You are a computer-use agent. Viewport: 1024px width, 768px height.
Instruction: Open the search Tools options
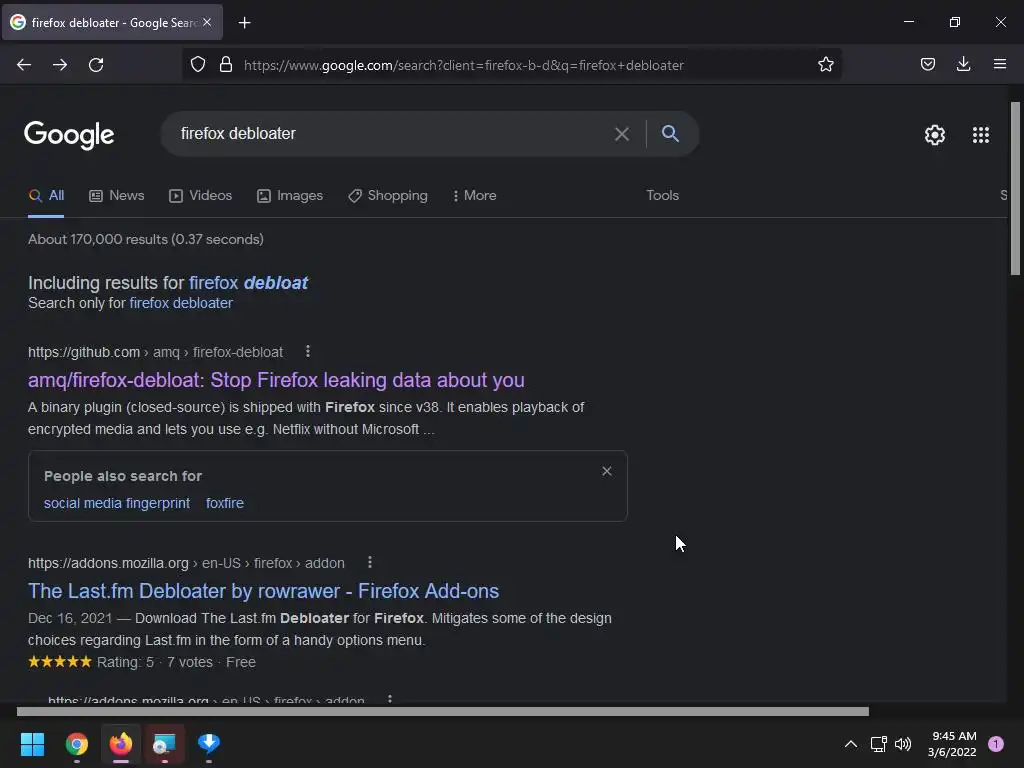(662, 195)
